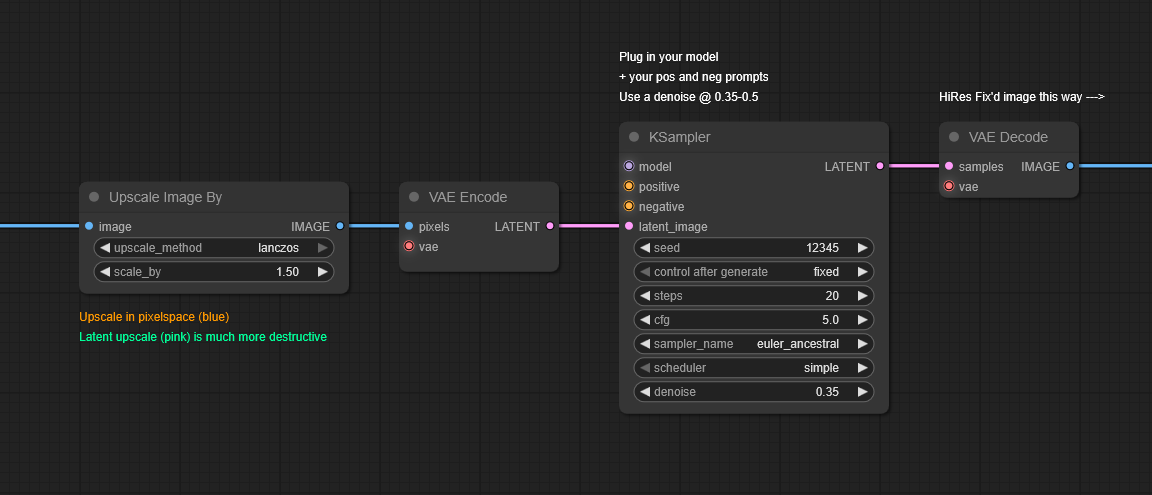This screenshot has width=1152, height=495.
Task: Click the VAE Encode vae input socket
Action: coord(409,246)
